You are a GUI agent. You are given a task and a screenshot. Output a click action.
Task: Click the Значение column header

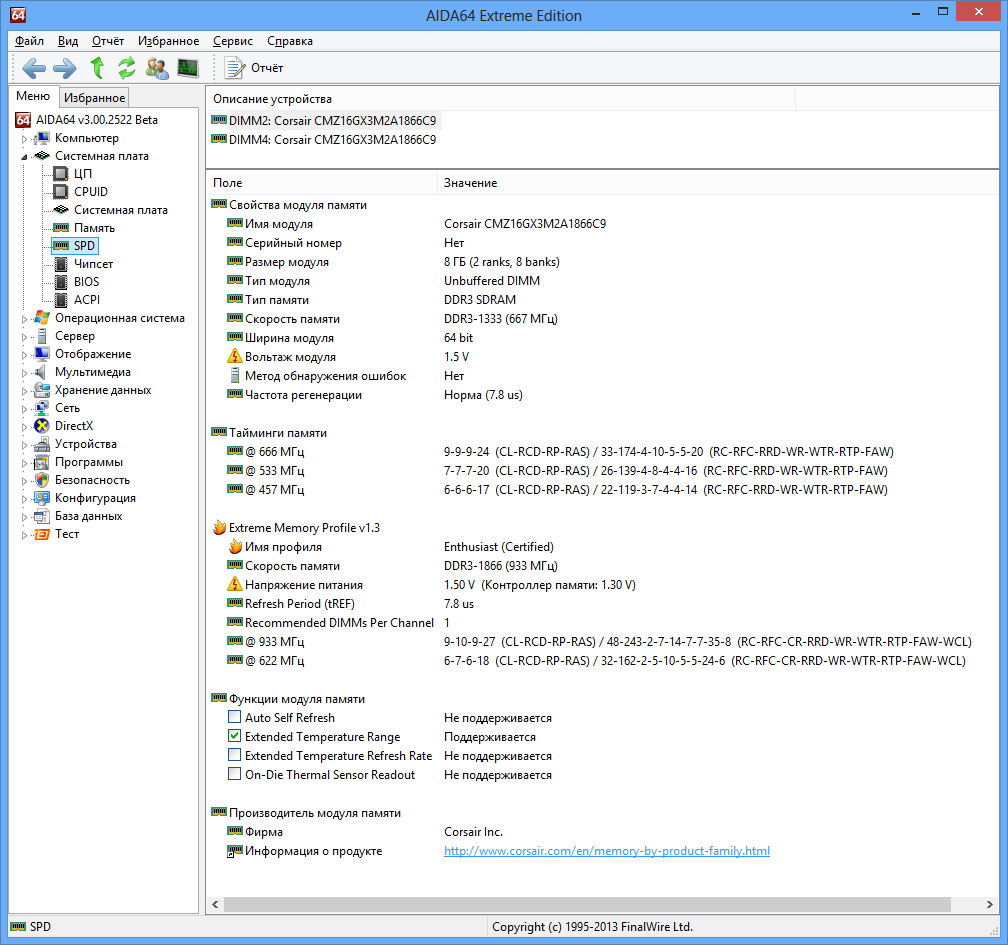pos(718,183)
